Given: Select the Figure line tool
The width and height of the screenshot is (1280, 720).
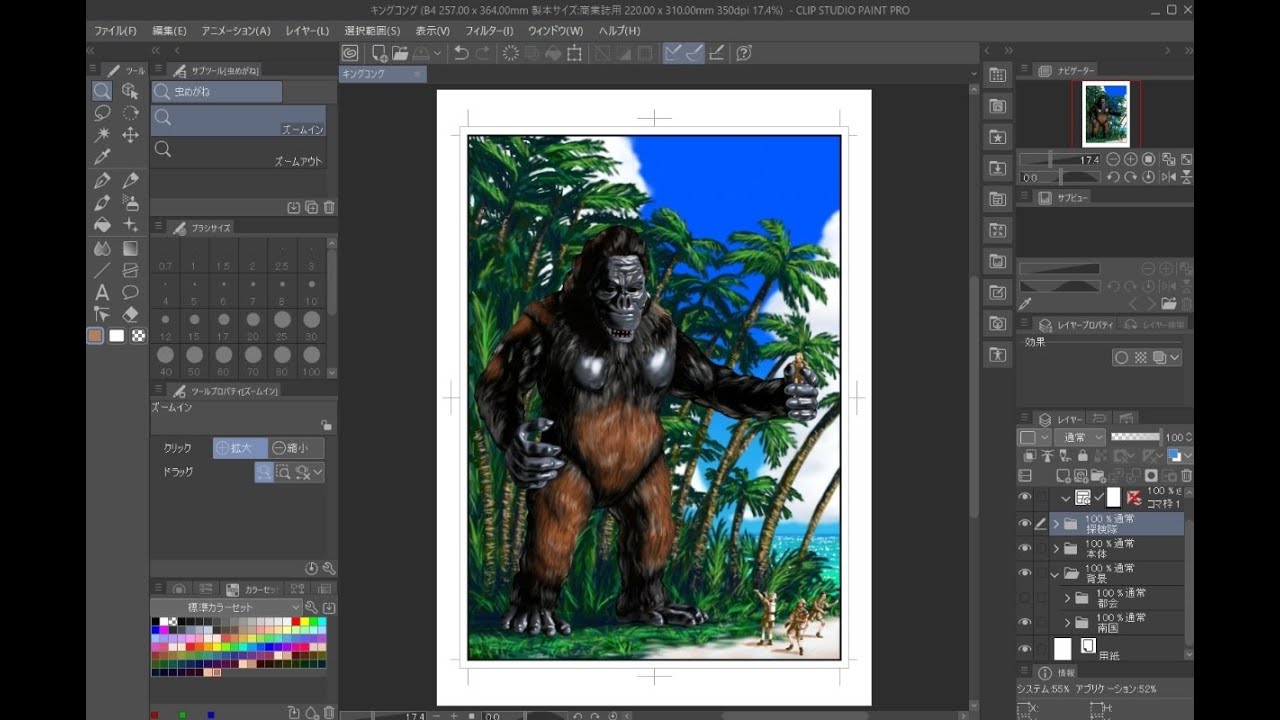Looking at the screenshot, I should [x=102, y=270].
